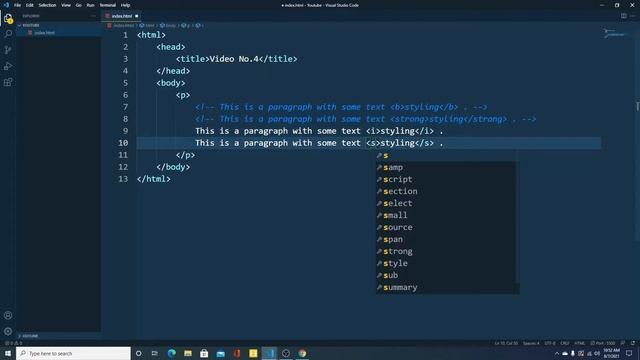
Task: Open the Explorer view in activity bar
Action: (8, 18)
